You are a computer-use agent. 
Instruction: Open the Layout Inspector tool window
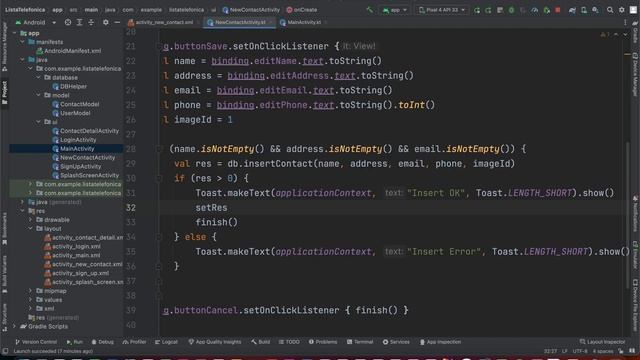coord(602,342)
